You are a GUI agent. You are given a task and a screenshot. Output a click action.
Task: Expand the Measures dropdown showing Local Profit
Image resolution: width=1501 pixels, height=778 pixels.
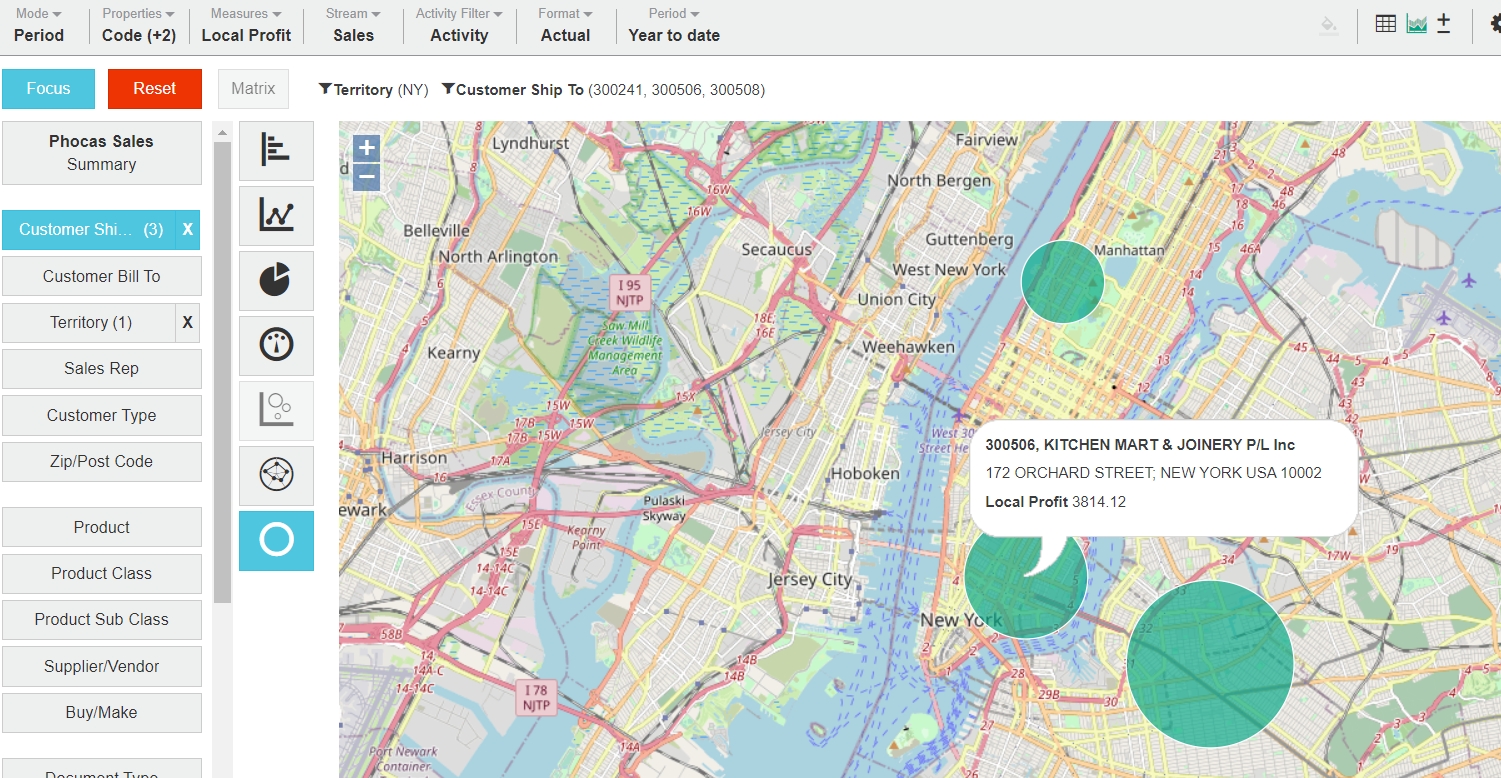coord(246,25)
